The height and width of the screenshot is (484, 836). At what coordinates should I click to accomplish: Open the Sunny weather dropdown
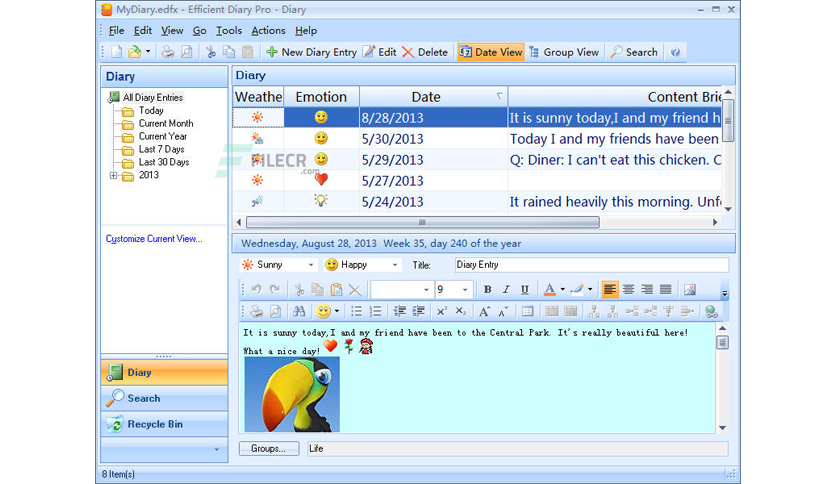click(x=311, y=265)
